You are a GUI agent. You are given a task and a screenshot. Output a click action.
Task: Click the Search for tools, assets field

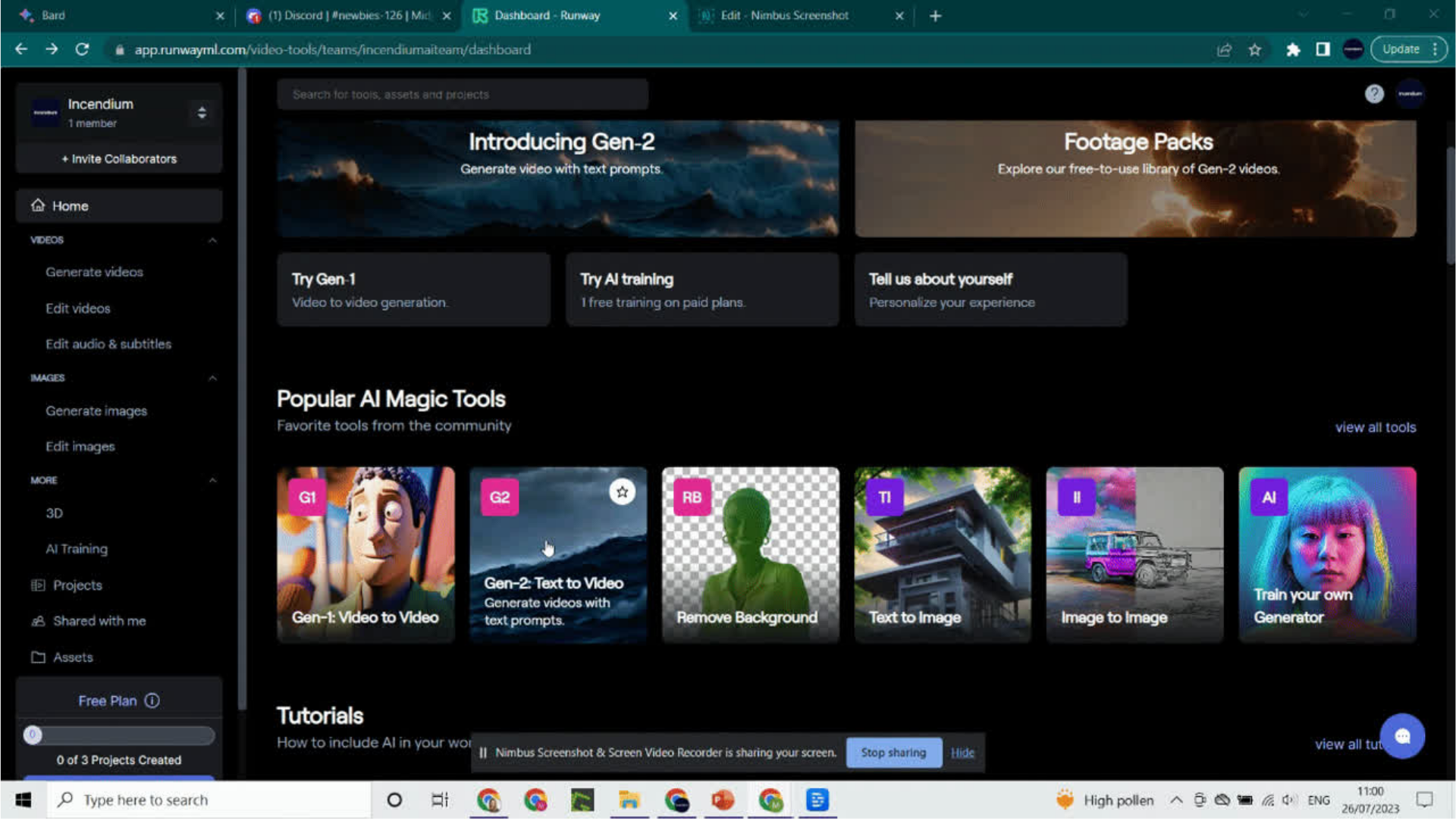click(x=462, y=95)
